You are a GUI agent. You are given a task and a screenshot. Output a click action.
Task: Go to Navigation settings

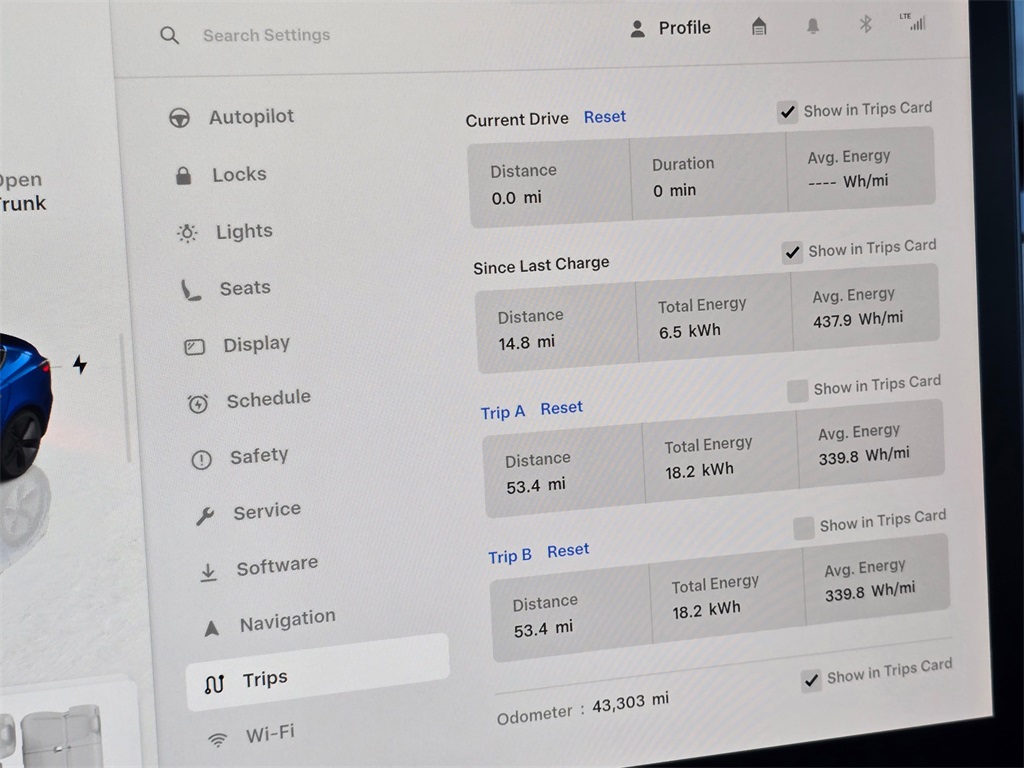(286, 622)
